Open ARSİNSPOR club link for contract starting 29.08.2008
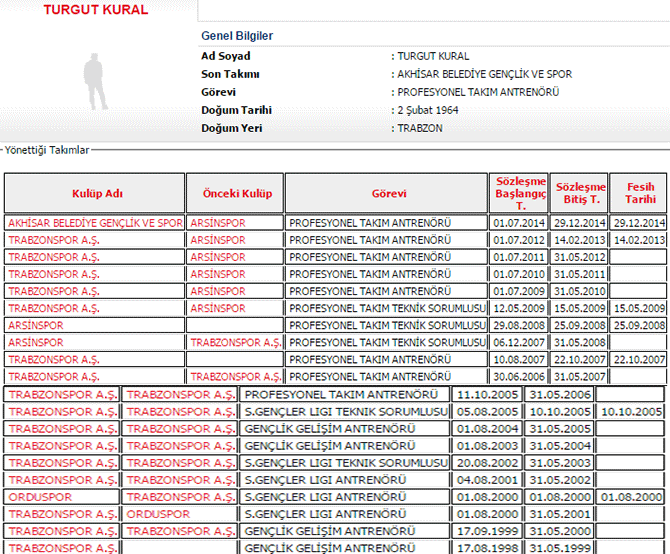Screen dimensions: 670x554 coord(35,325)
